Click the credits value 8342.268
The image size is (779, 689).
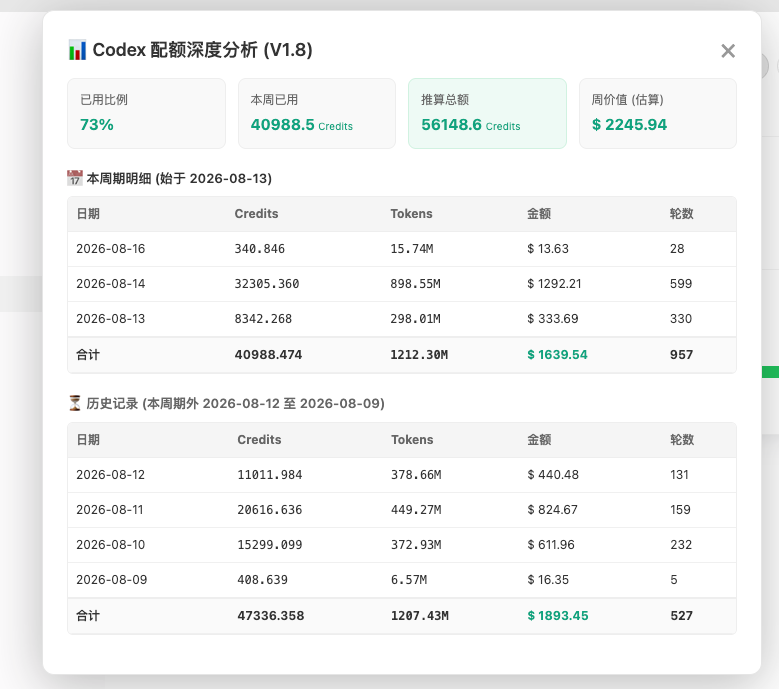pyautogui.click(x=263, y=318)
